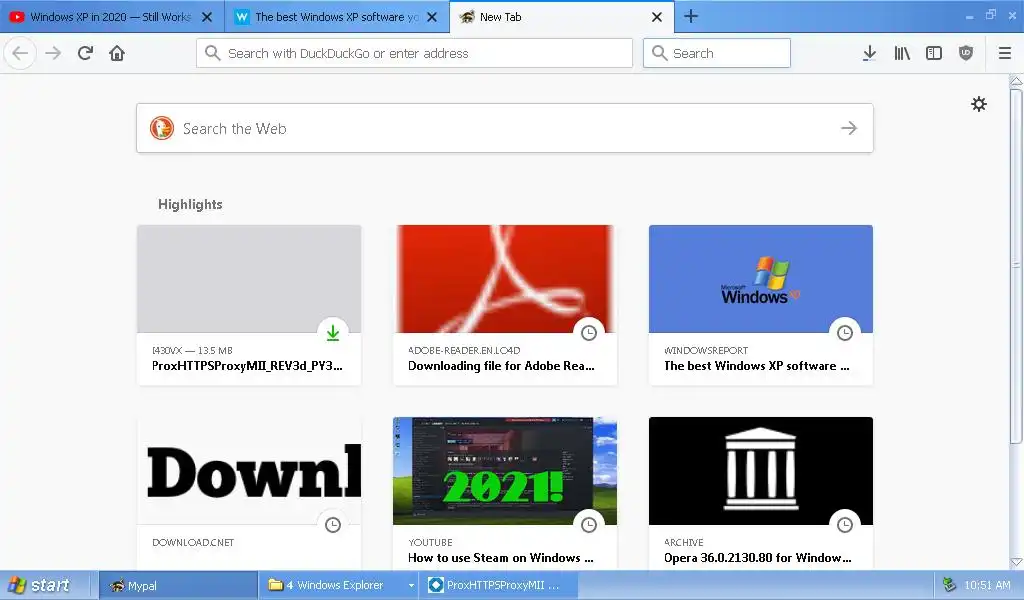Close the best Windows XP software tab

[x=432, y=17]
